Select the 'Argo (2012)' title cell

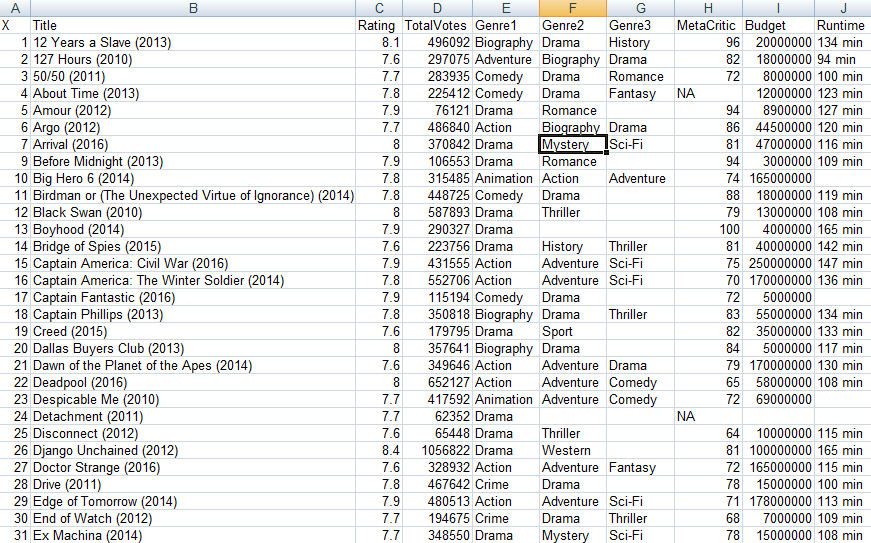coord(193,128)
